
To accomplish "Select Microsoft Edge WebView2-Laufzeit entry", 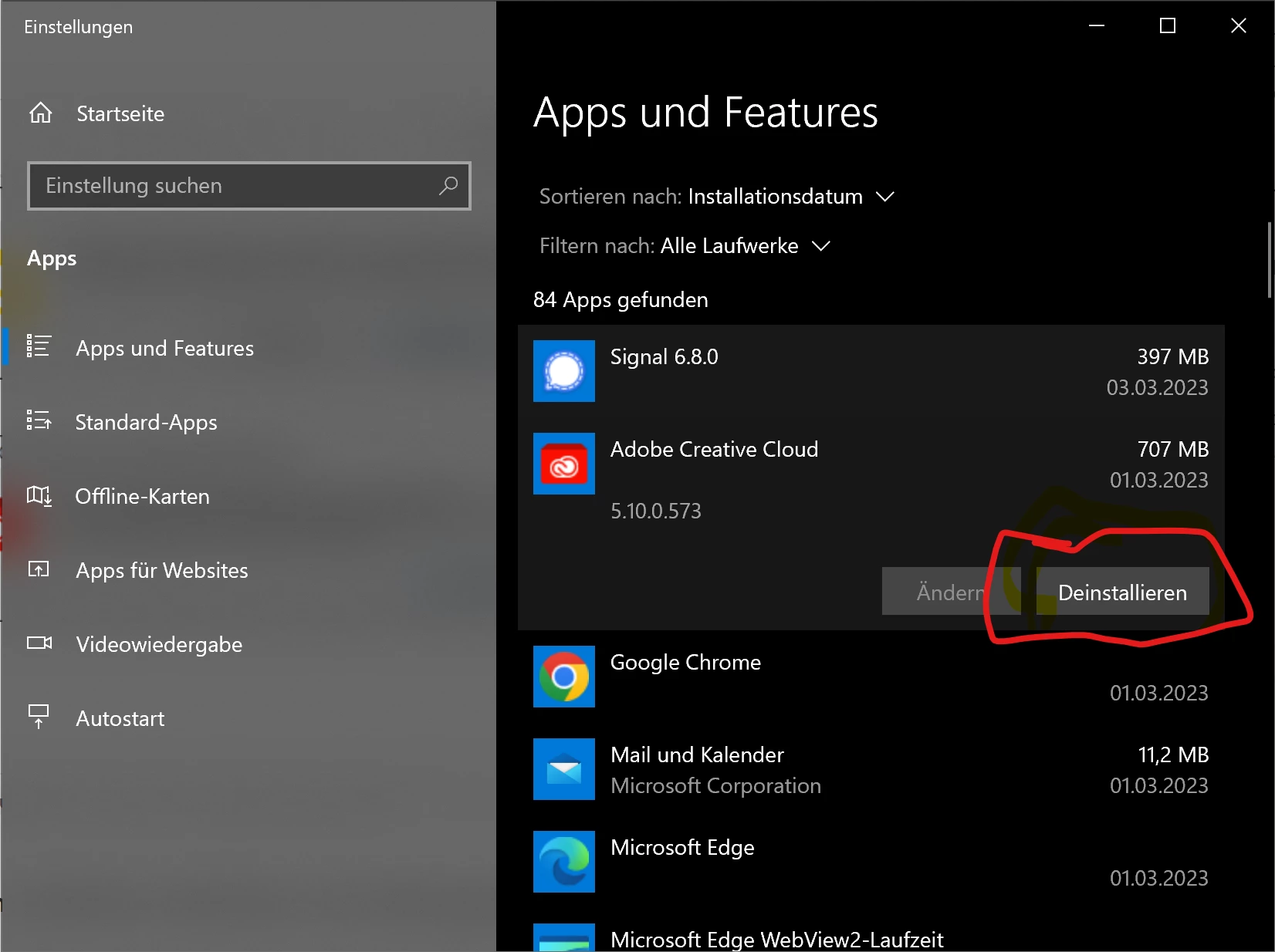I will [x=871, y=930].
